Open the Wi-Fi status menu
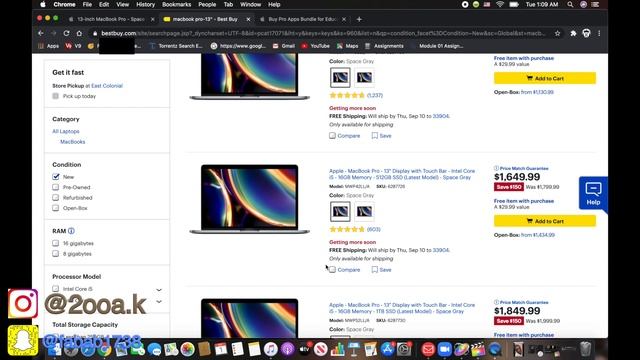This screenshot has height=360, width=640. (x=500, y=4)
